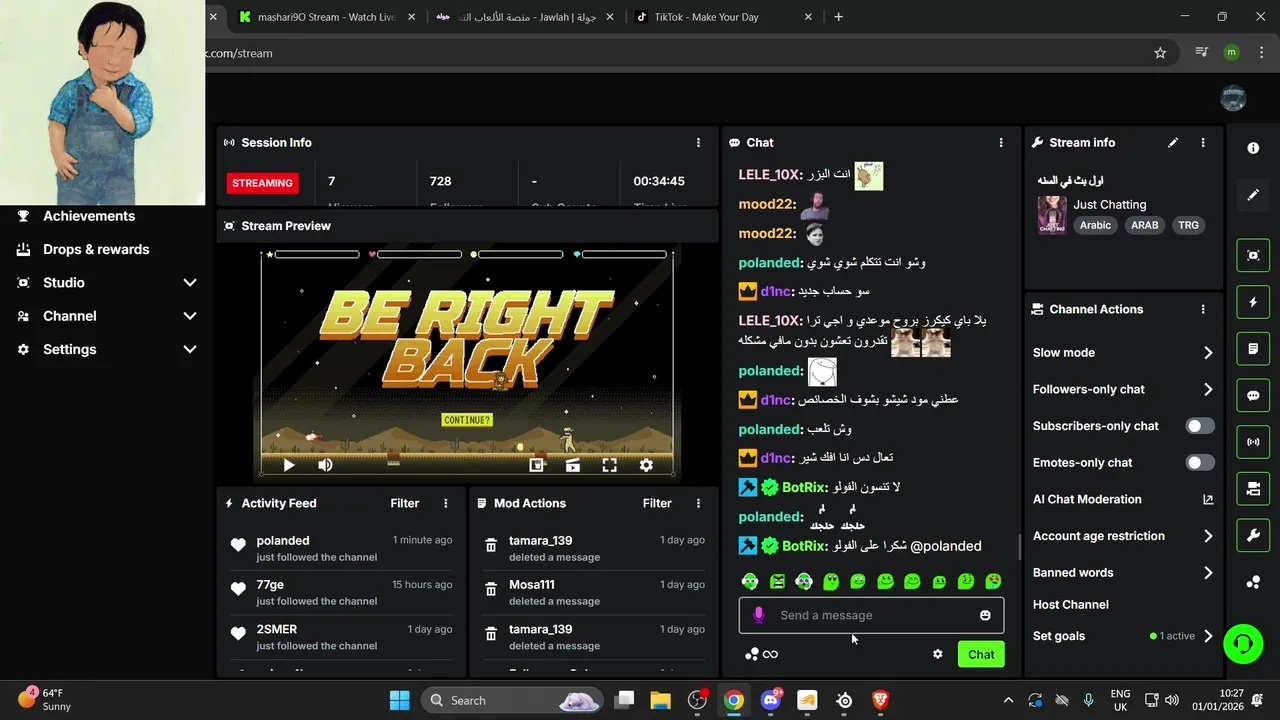Open the green headset support button

pos(1243,643)
